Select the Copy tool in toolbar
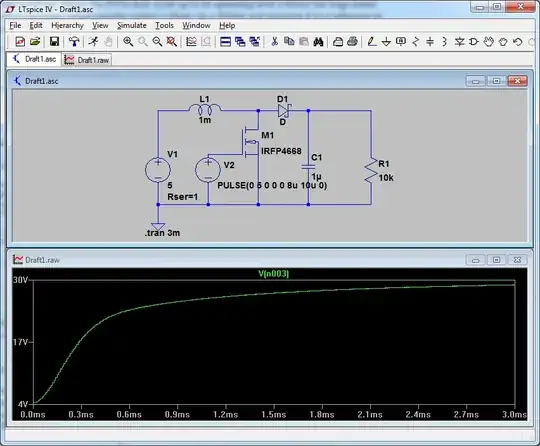 pos(289,42)
